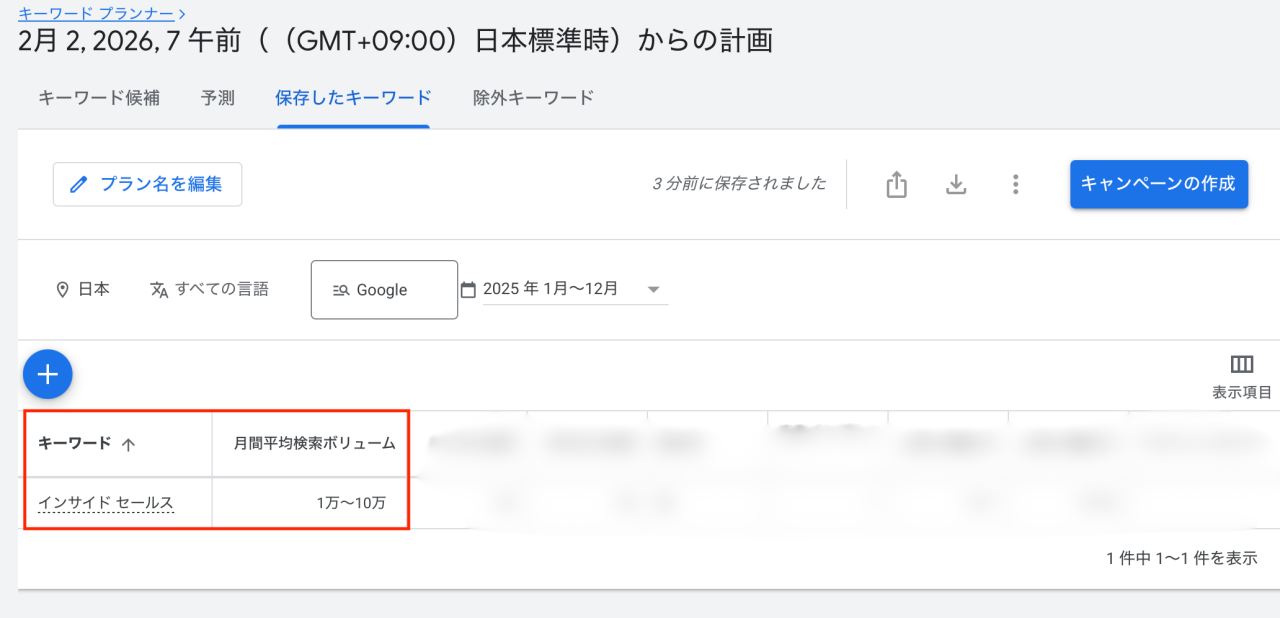Sort by キーワード column arrow
The width and height of the screenshot is (1280, 618).
tap(128, 445)
